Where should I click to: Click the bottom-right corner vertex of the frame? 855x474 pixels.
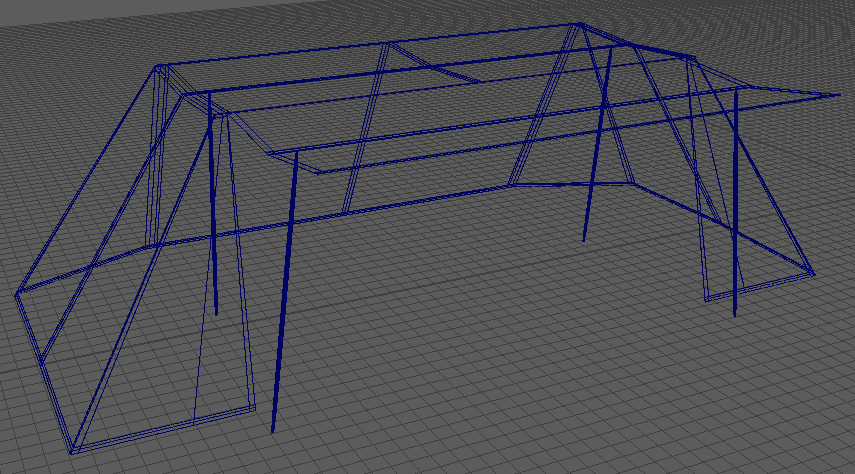813,271
